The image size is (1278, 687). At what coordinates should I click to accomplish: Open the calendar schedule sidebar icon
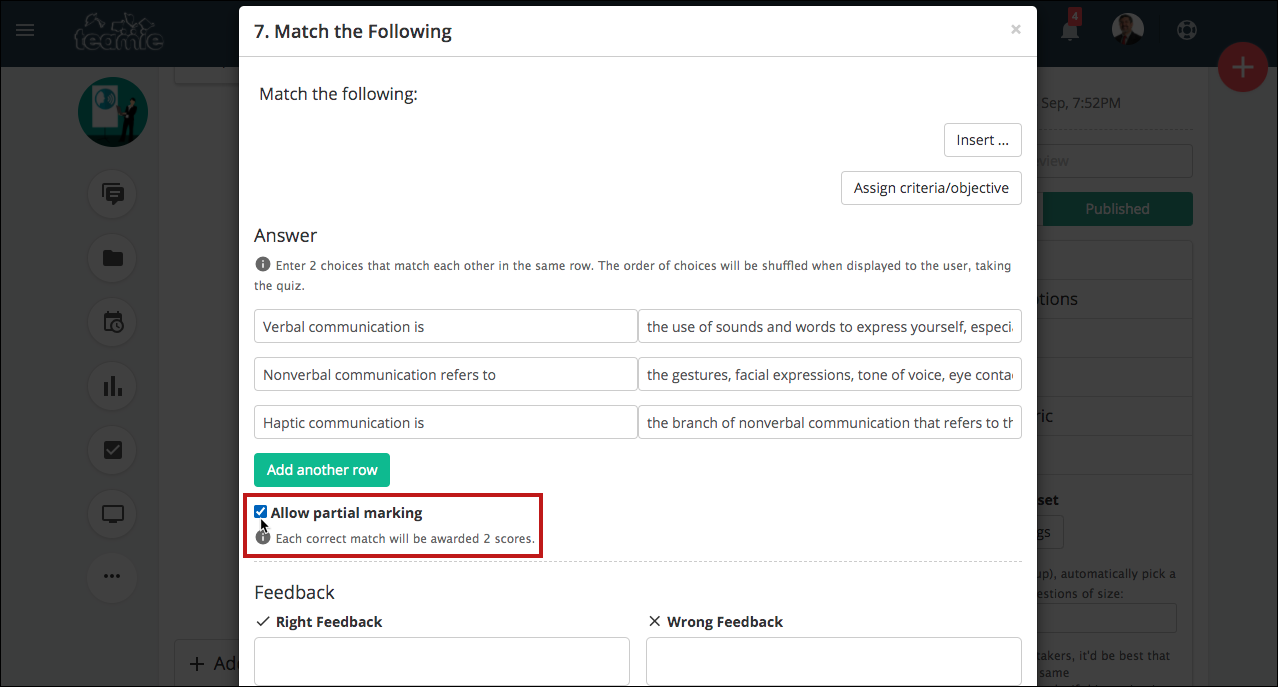[x=113, y=322]
